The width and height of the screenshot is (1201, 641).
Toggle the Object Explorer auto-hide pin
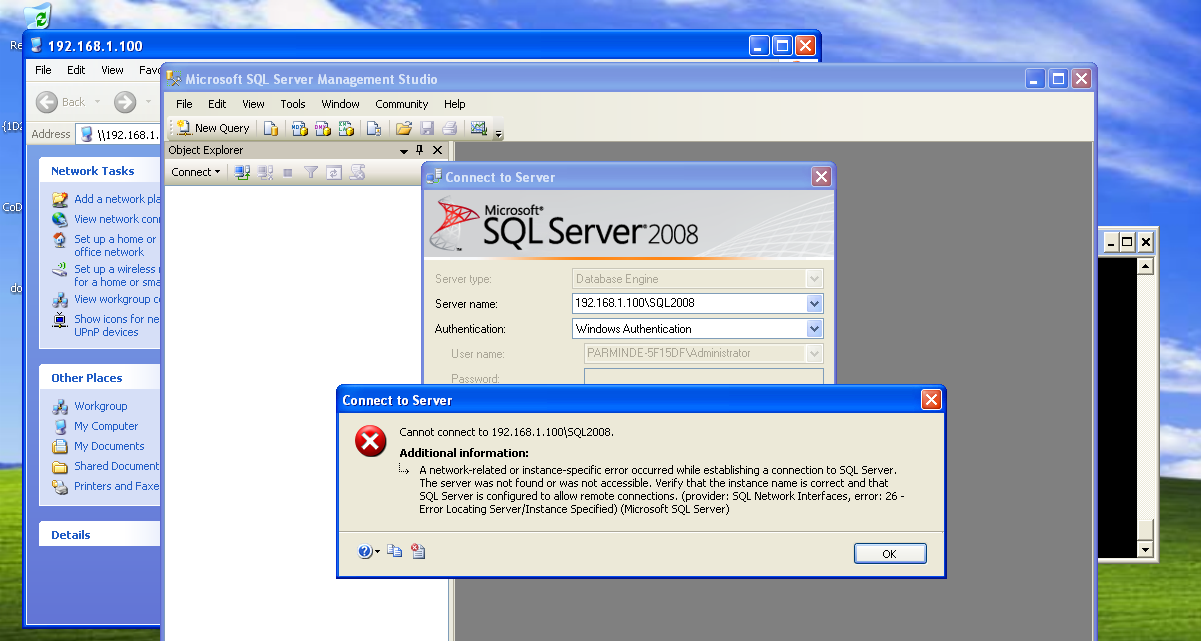click(420, 150)
